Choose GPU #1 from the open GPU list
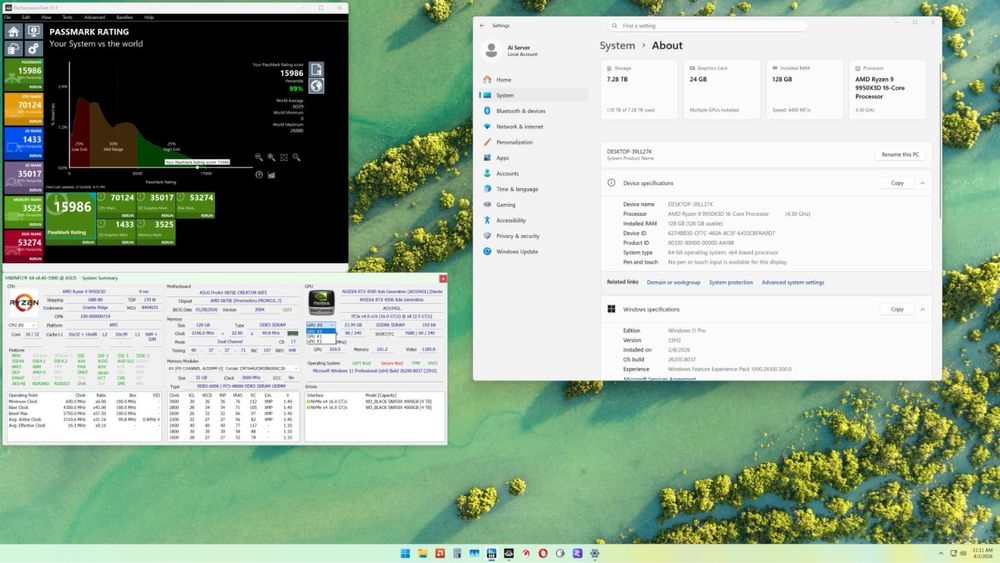 [x=320, y=336]
